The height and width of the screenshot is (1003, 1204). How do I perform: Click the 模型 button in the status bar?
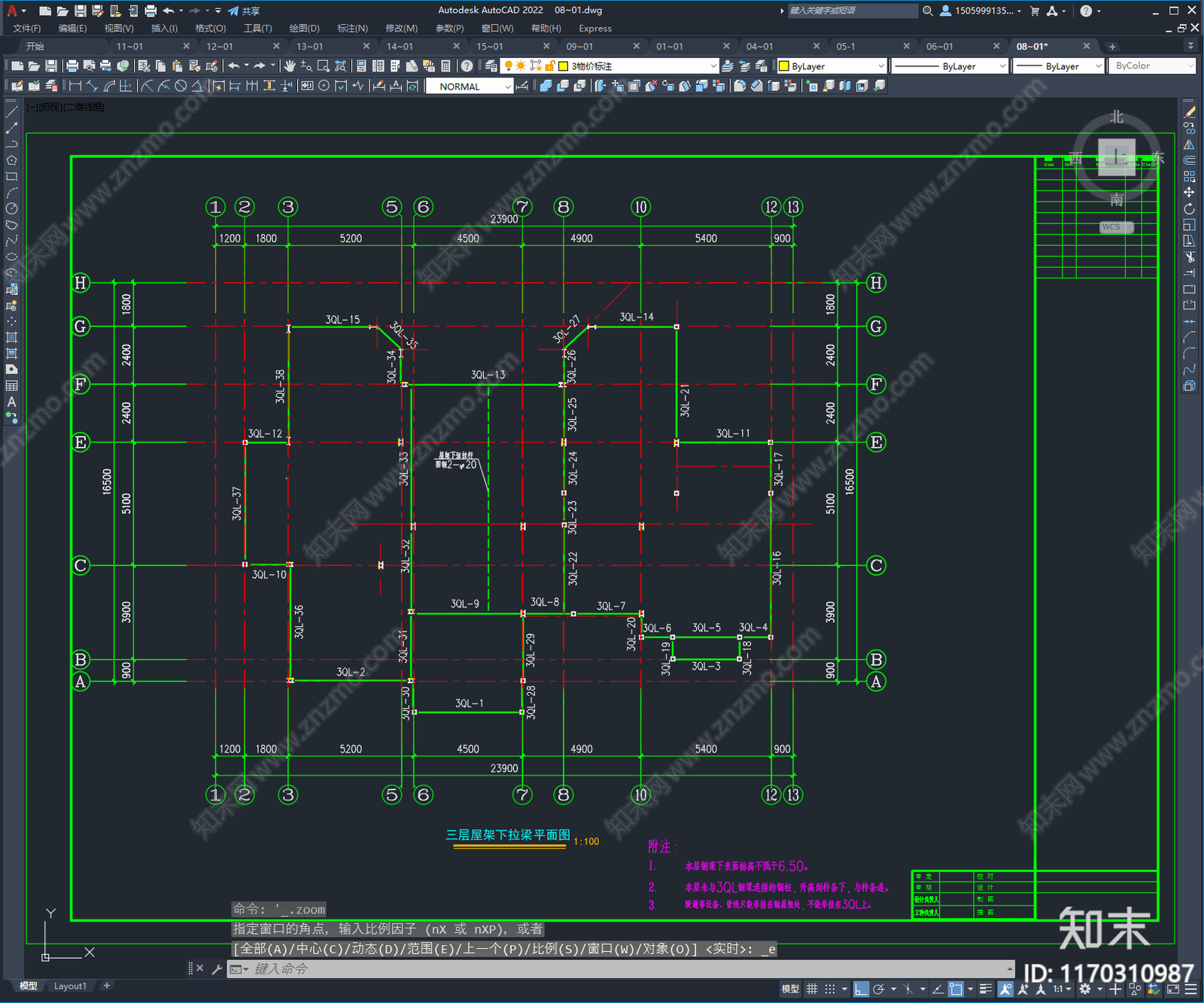pos(790,989)
